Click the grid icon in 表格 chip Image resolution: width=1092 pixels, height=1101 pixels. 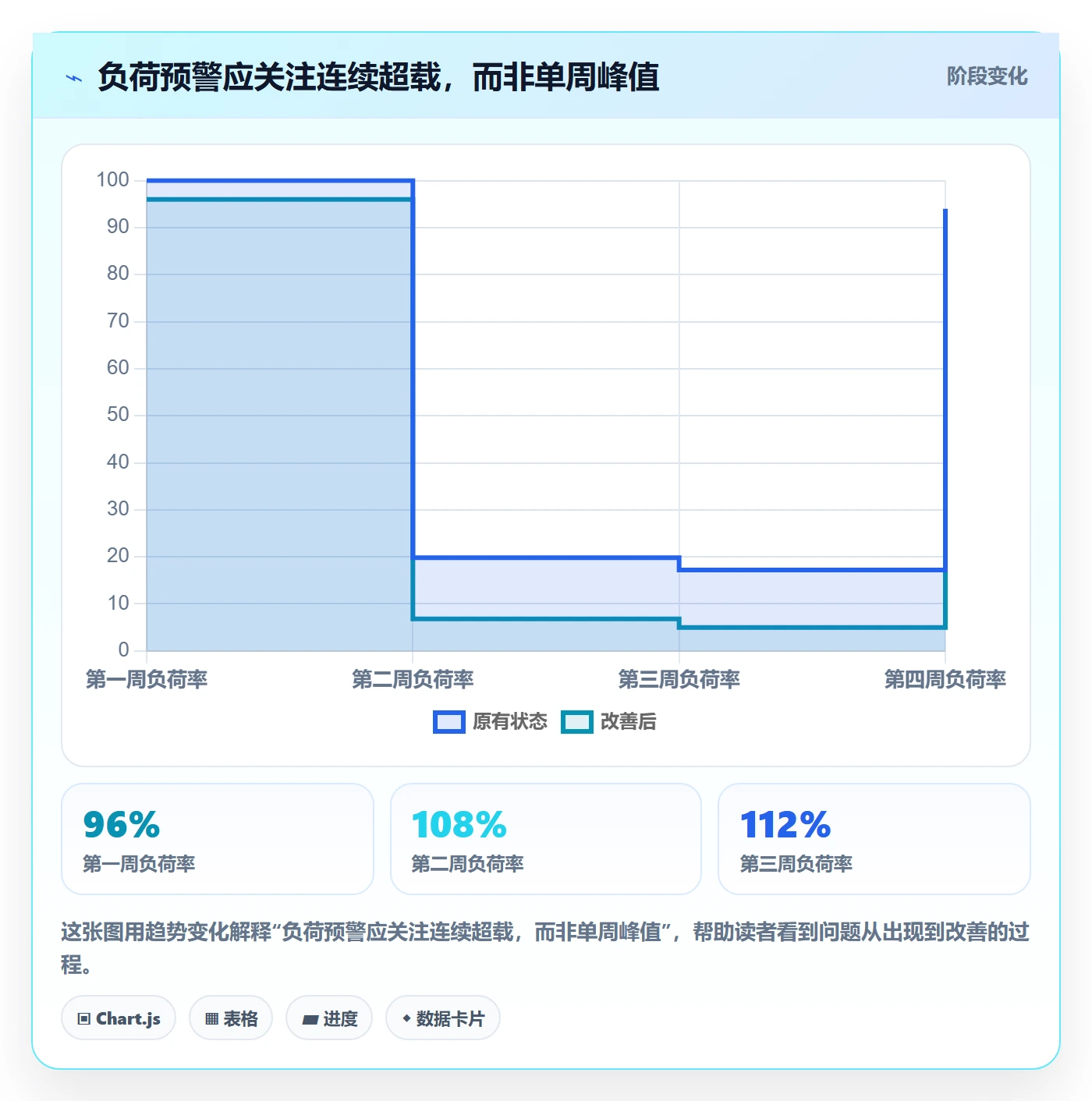point(212,1019)
